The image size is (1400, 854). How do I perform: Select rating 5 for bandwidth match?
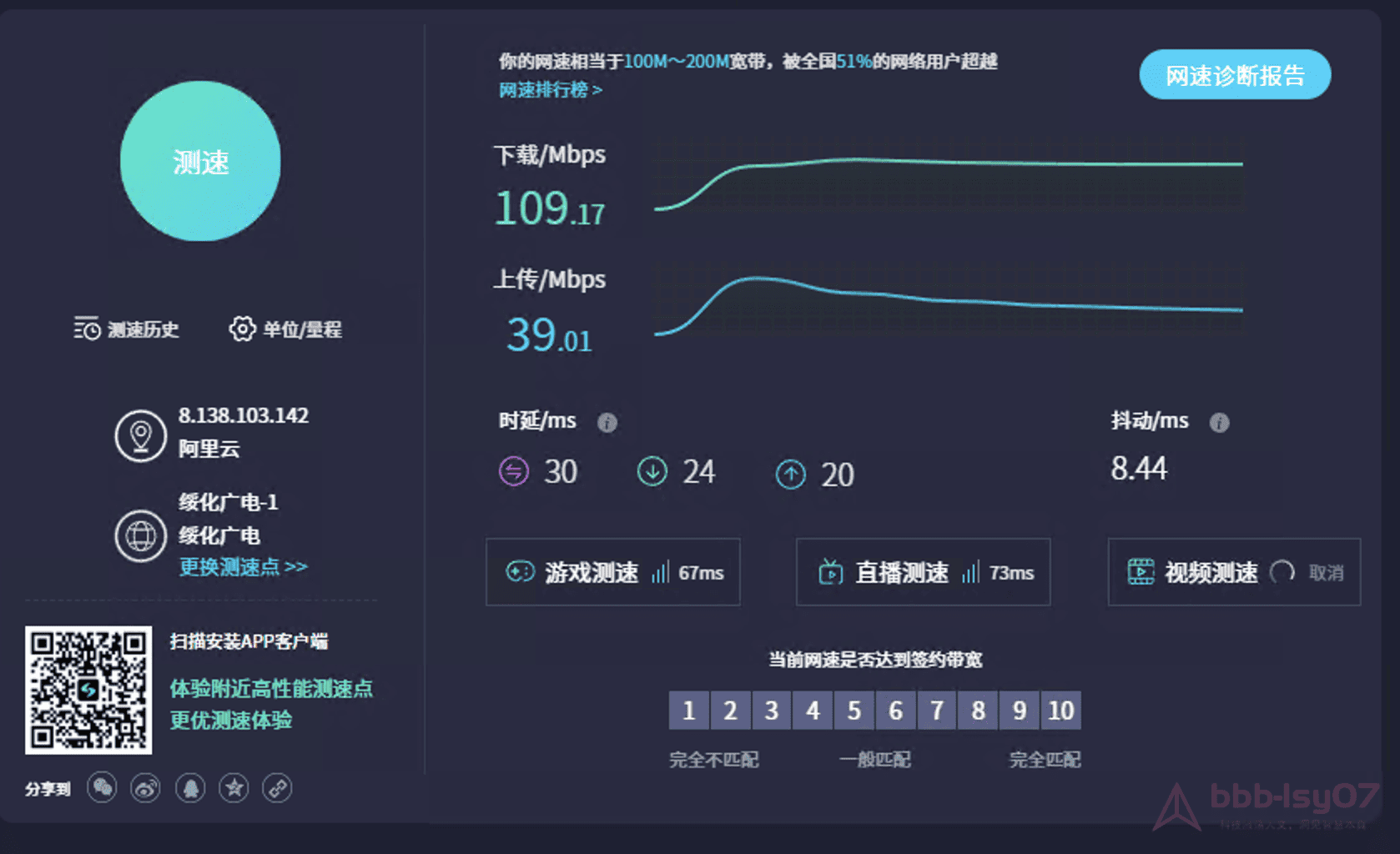[x=854, y=711]
